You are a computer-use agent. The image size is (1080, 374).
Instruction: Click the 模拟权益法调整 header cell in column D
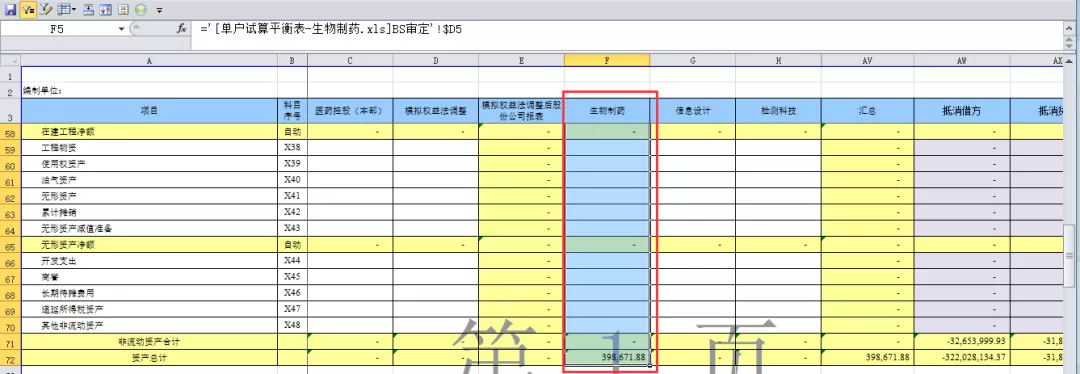pos(436,111)
